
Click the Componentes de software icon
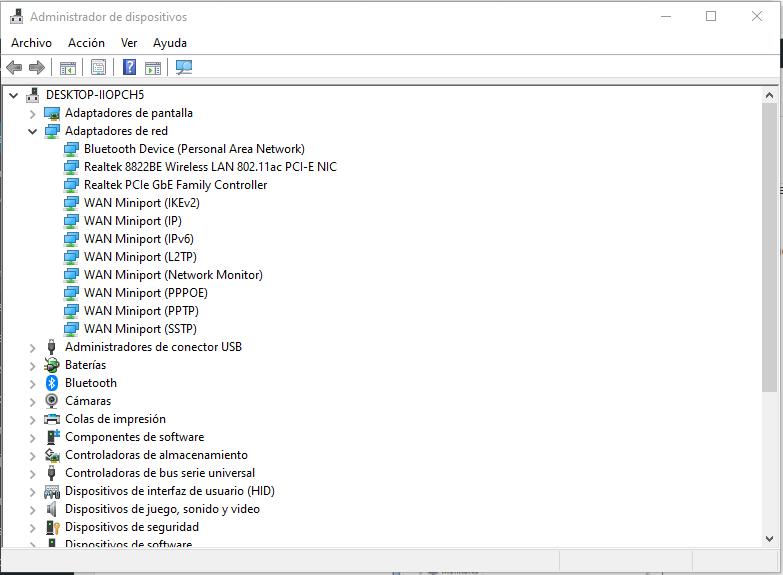pyautogui.click(x=53, y=437)
